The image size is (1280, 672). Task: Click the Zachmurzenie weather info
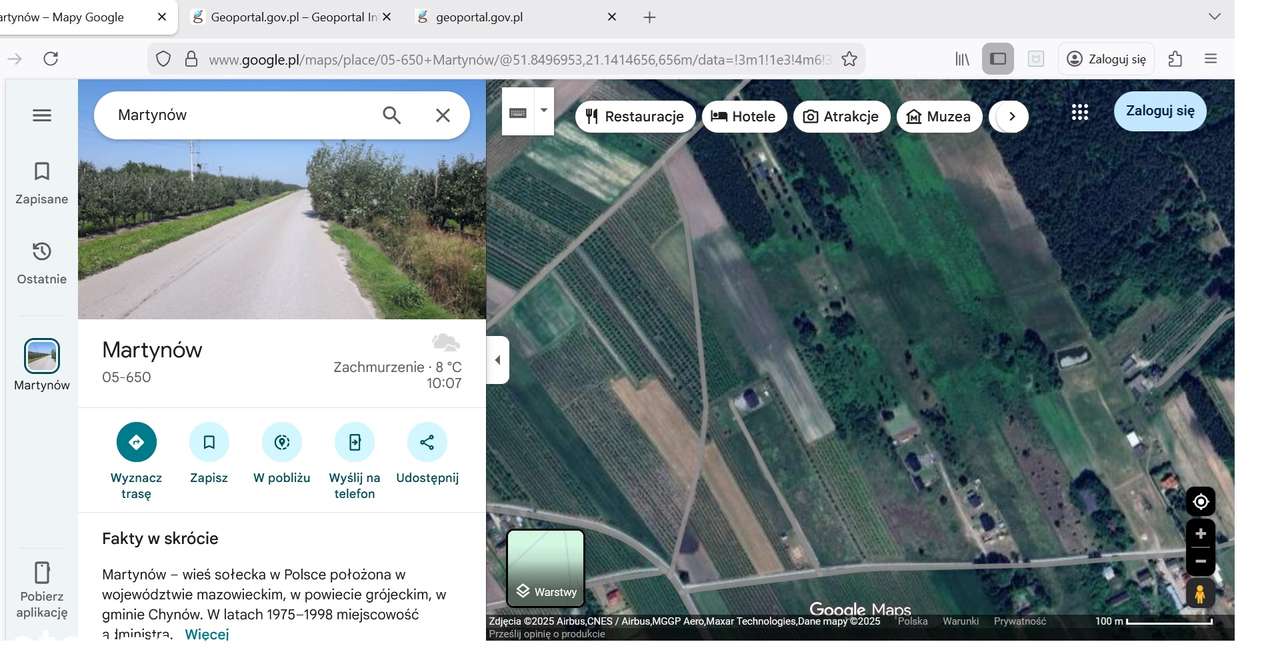tap(397, 367)
